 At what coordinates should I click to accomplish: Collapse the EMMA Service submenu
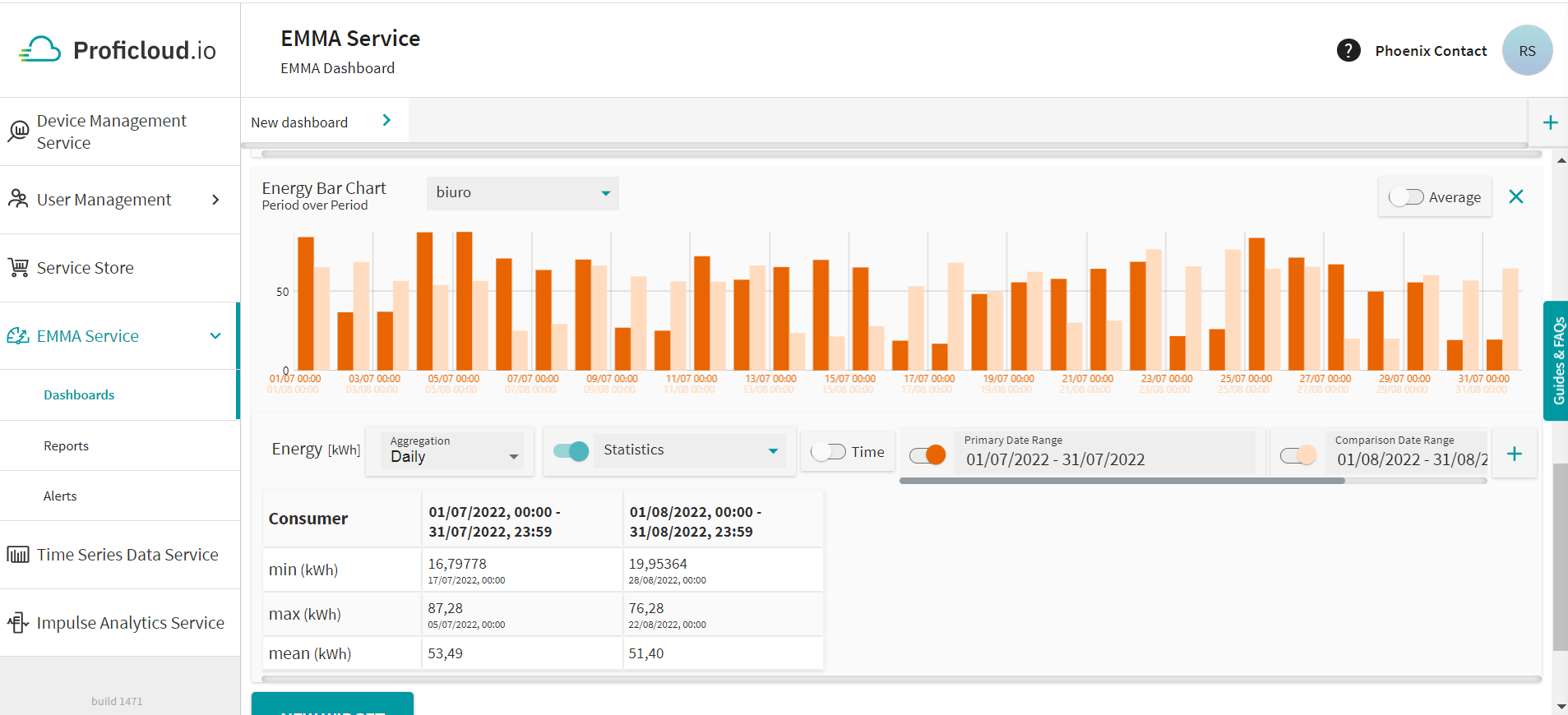tap(215, 335)
